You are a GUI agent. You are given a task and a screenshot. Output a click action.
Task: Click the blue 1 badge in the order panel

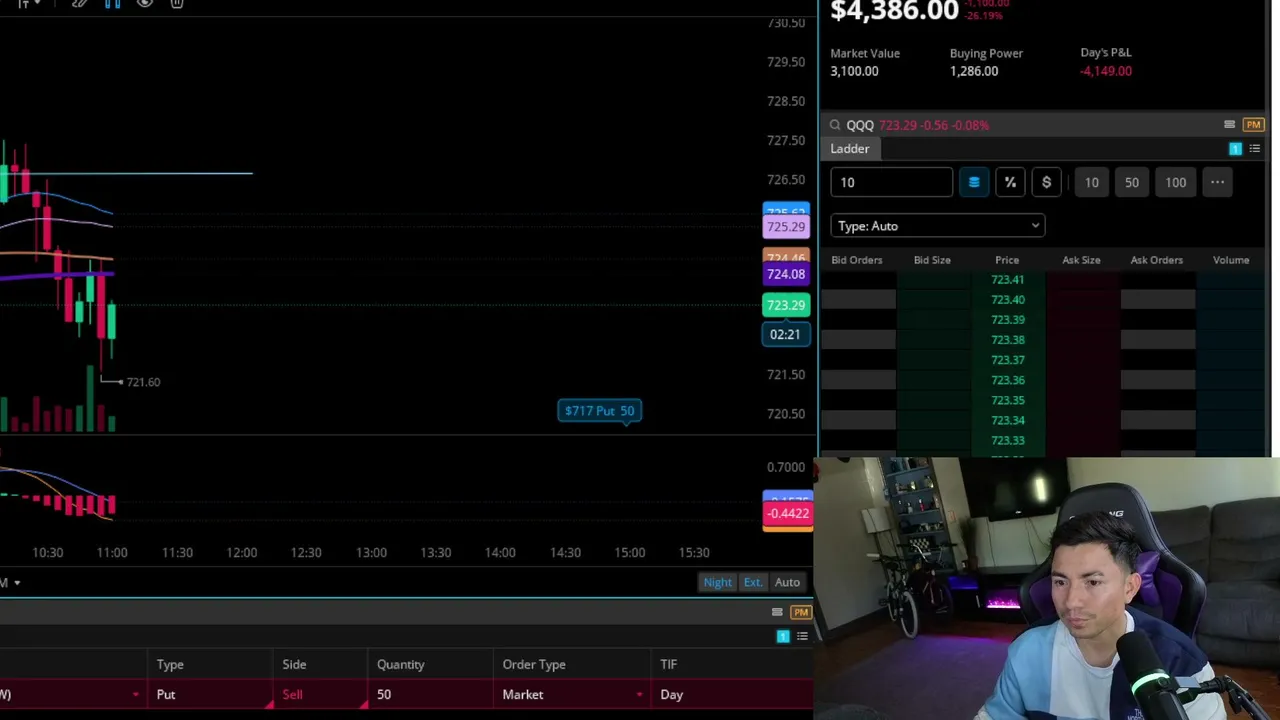coord(783,636)
